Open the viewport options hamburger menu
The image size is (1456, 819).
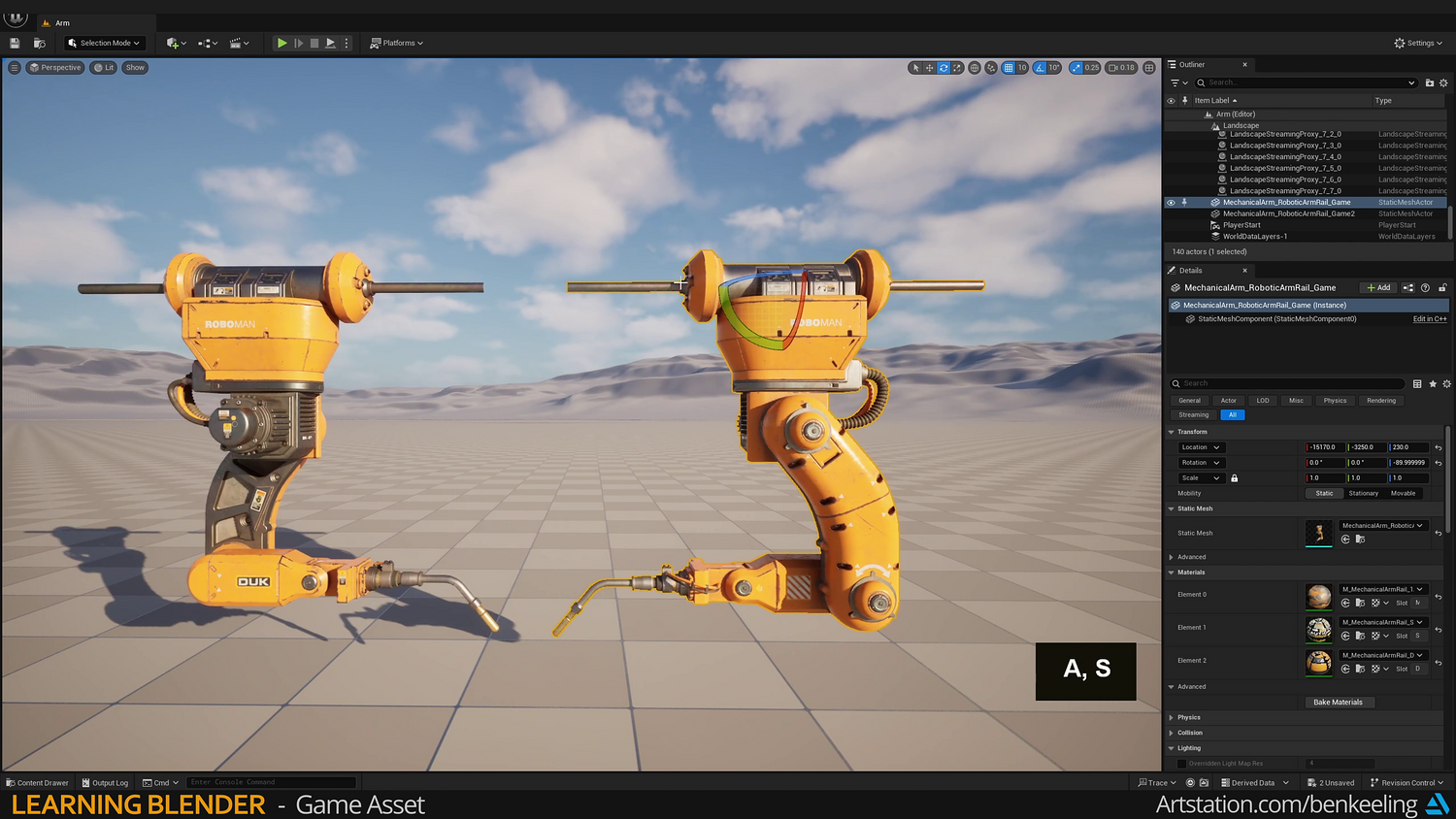pyautogui.click(x=15, y=68)
